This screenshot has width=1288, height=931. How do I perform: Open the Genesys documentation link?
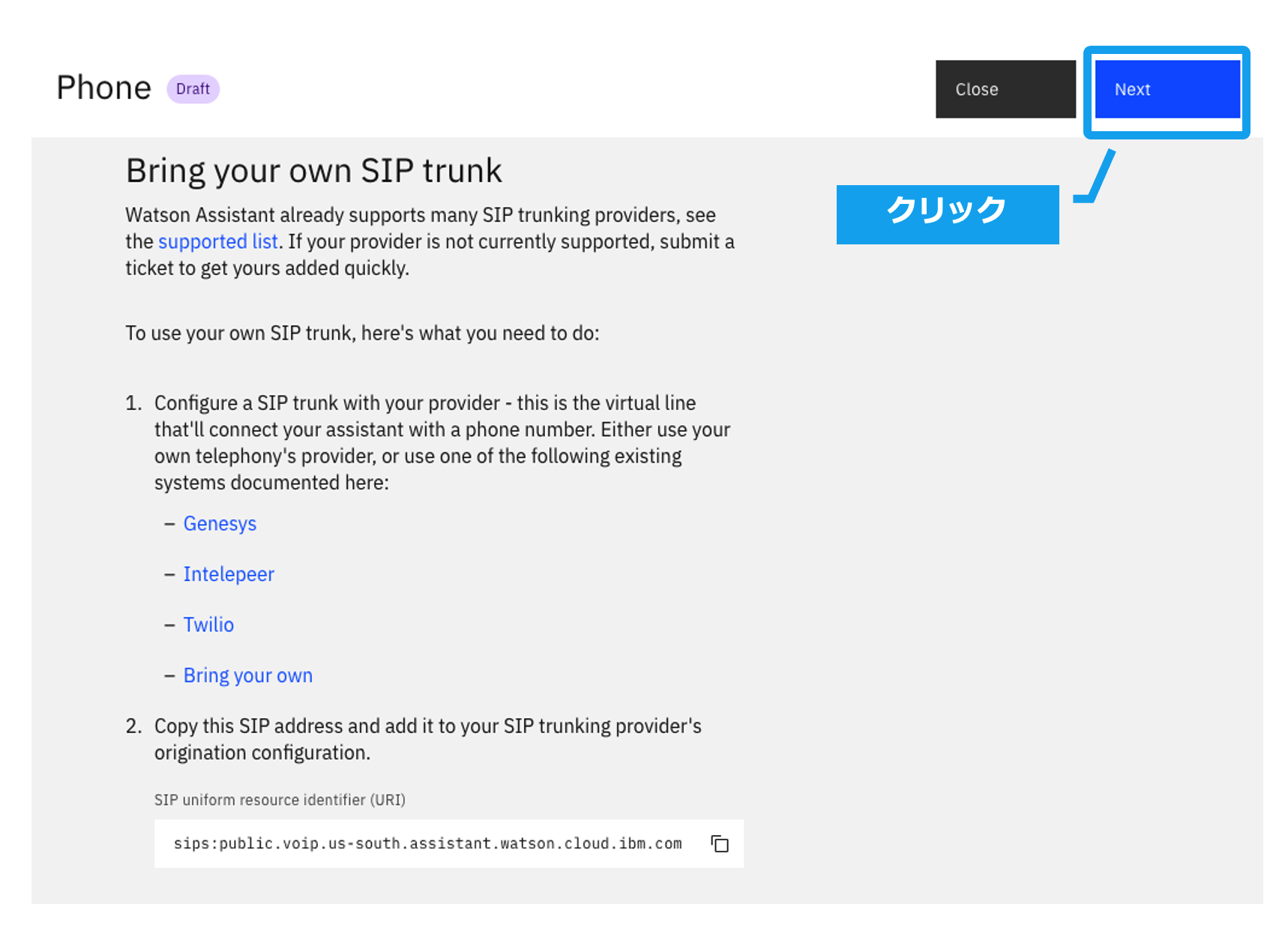pos(220,523)
